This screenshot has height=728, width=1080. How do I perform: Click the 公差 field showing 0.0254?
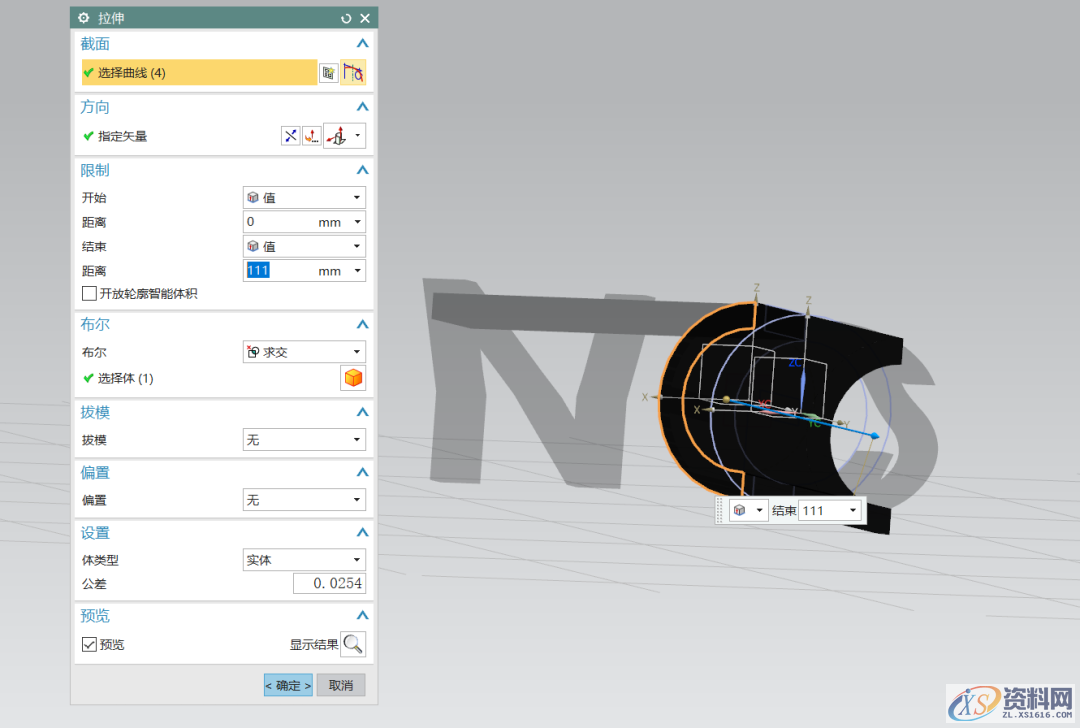pyautogui.click(x=329, y=584)
